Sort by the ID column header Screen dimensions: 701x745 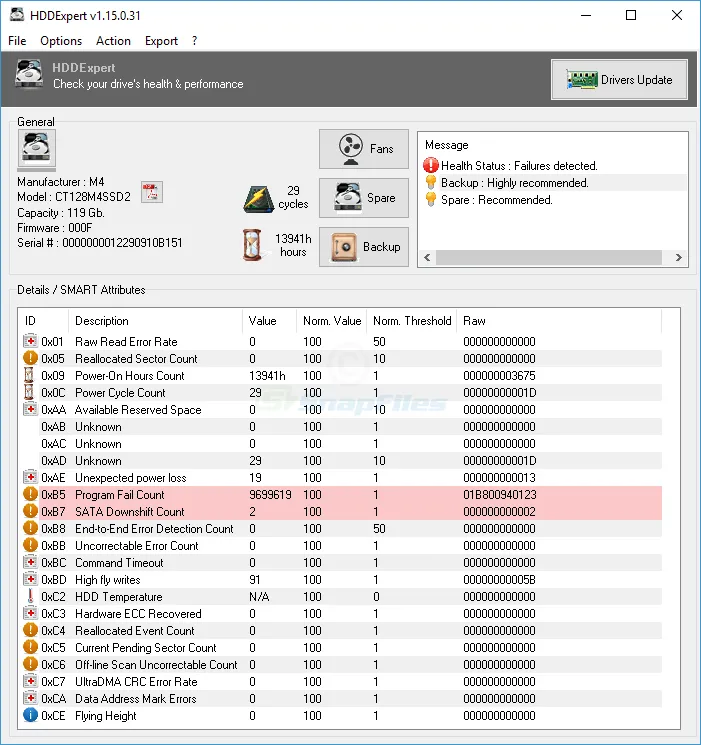pyautogui.click(x=44, y=321)
